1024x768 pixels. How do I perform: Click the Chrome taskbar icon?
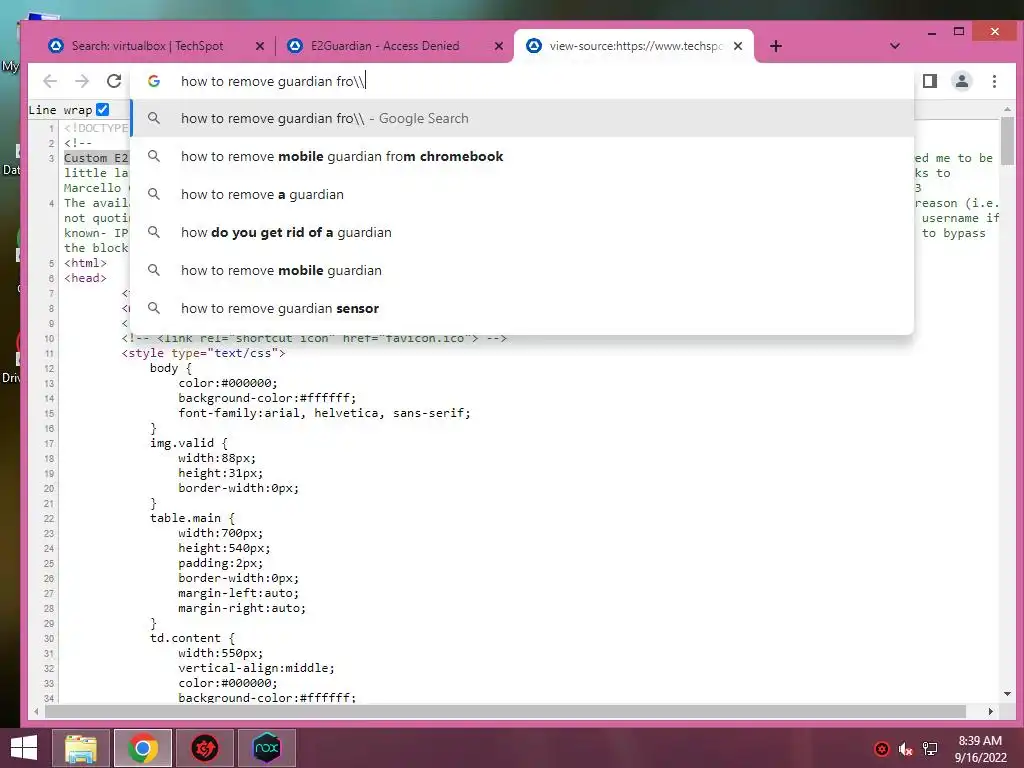(142, 748)
